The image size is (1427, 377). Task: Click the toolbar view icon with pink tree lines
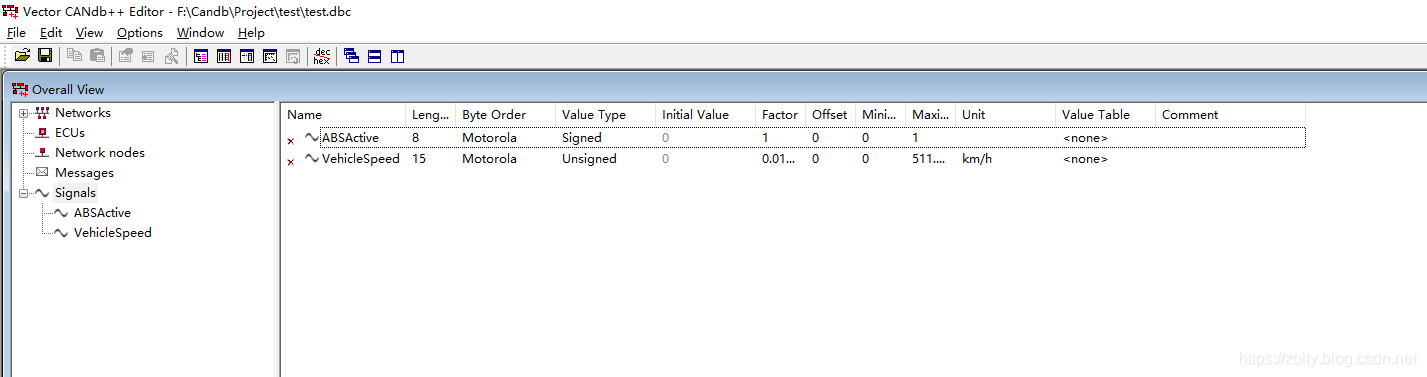(x=201, y=56)
